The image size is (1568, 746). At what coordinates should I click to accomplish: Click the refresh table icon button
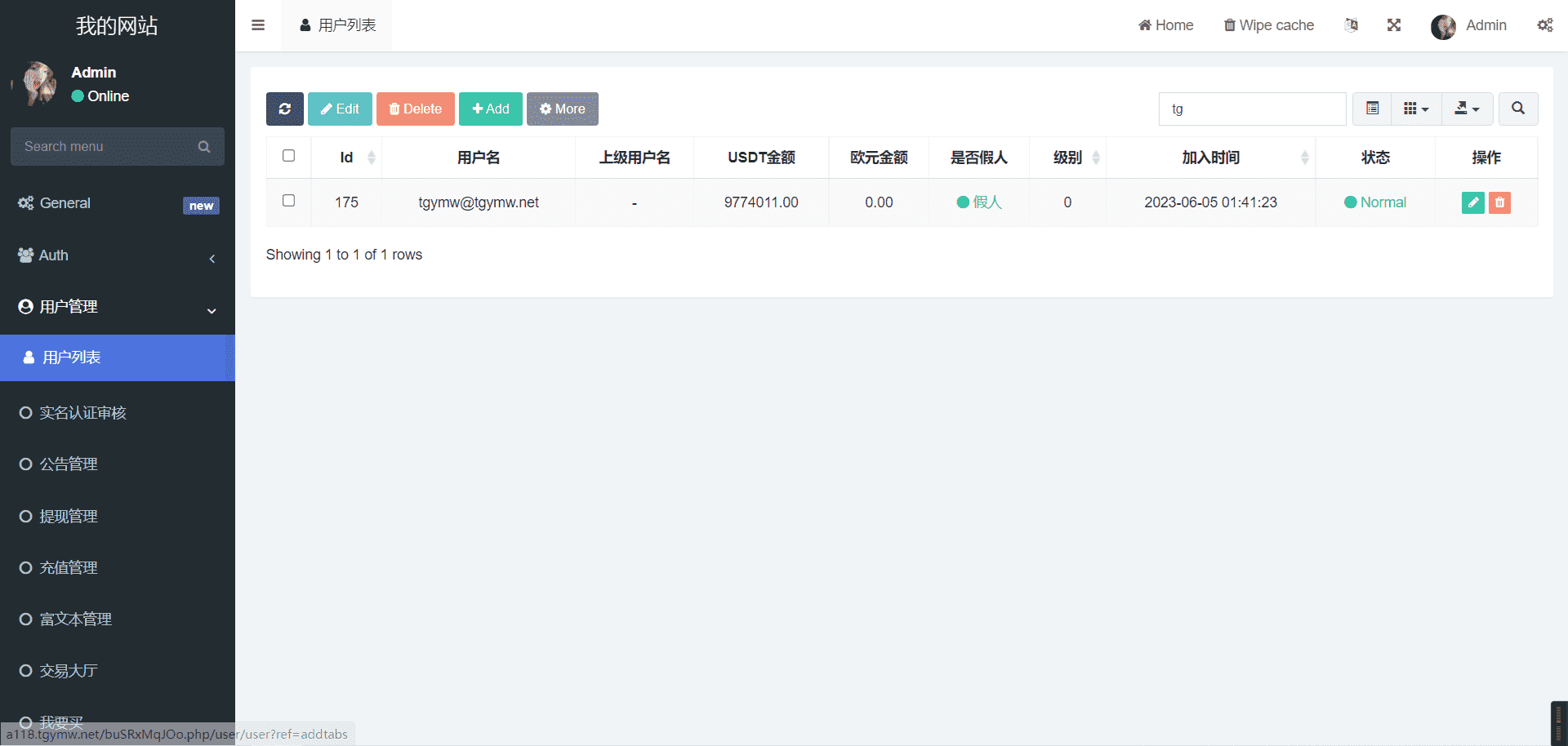[284, 109]
